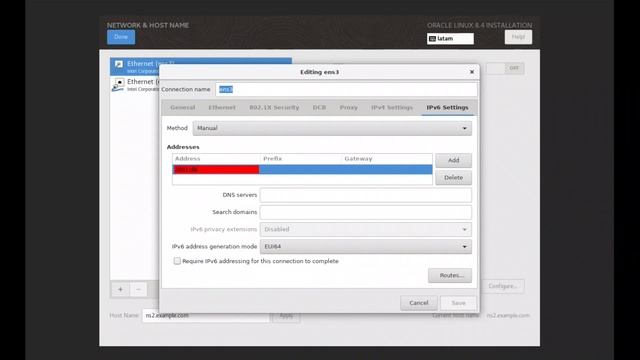Edit the Connection name field
640x360 pixels.
point(346,89)
